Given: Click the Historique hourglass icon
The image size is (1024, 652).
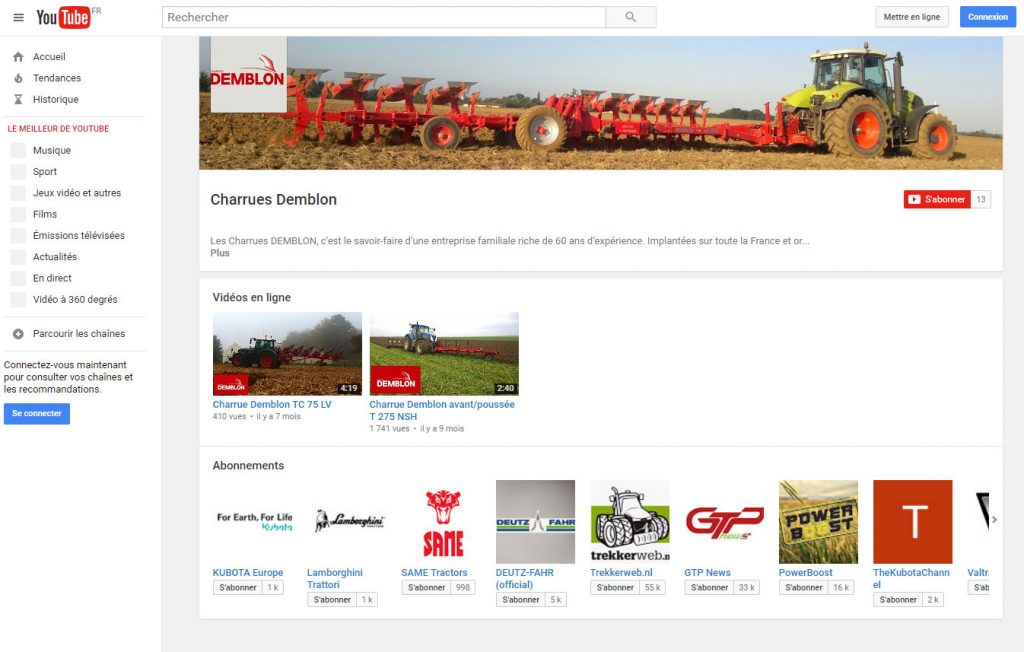Looking at the screenshot, I should (x=18, y=99).
